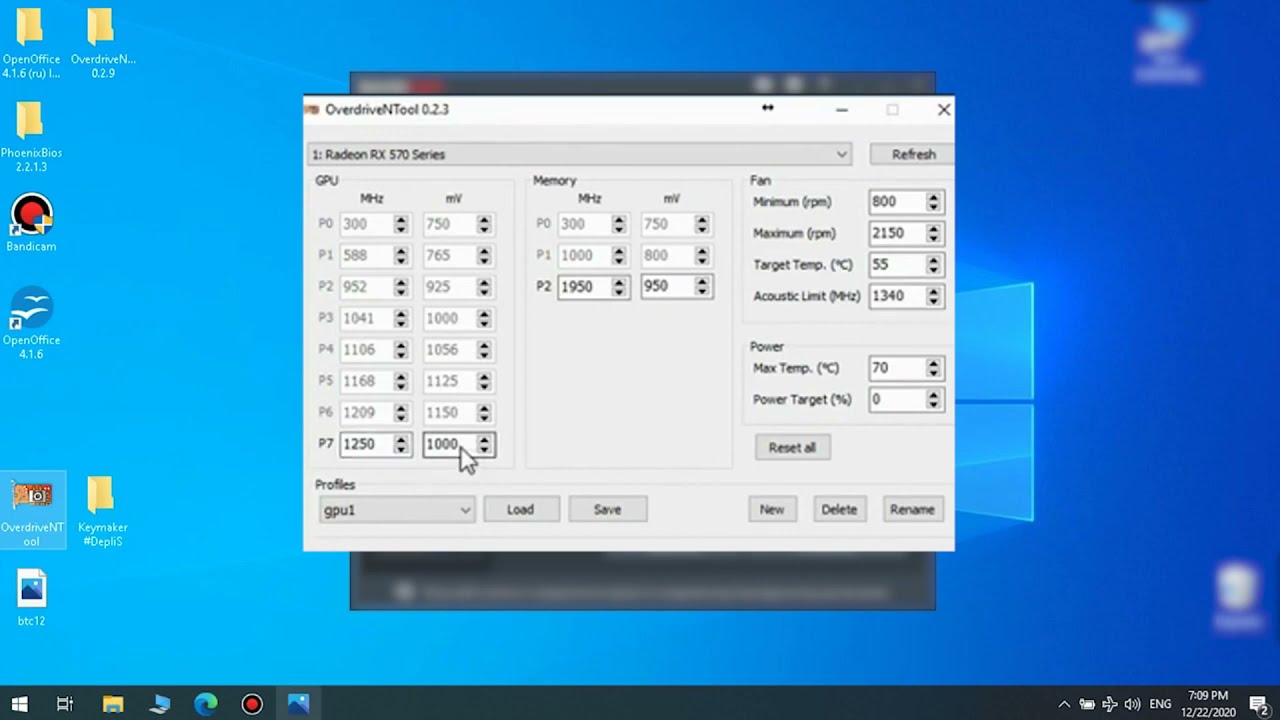Click the GPU P6 label
Screen dimensions: 1280x720
tap(325, 412)
